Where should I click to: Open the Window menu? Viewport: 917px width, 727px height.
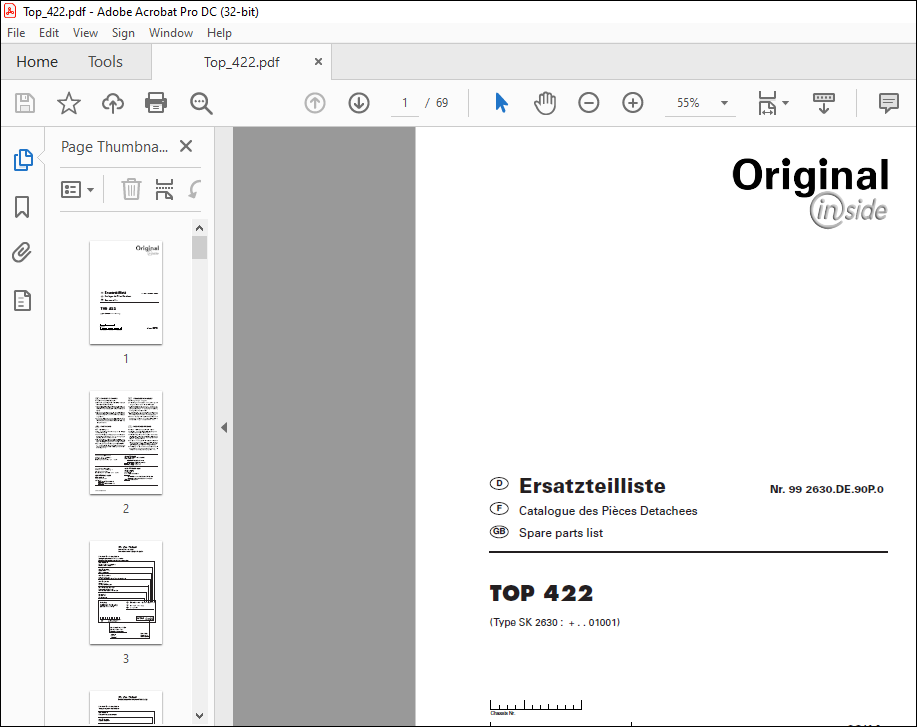pyautogui.click(x=171, y=33)
